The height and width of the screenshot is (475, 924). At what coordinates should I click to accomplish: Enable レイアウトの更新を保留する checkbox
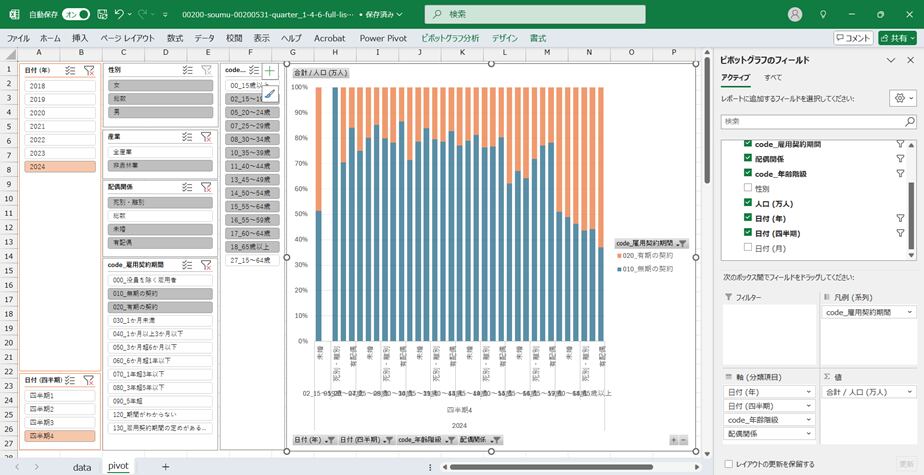tap(727, 464)
